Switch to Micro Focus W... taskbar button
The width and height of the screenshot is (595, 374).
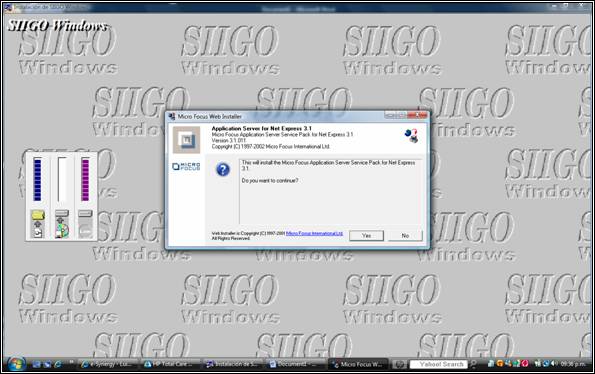[x=358, y=364]
